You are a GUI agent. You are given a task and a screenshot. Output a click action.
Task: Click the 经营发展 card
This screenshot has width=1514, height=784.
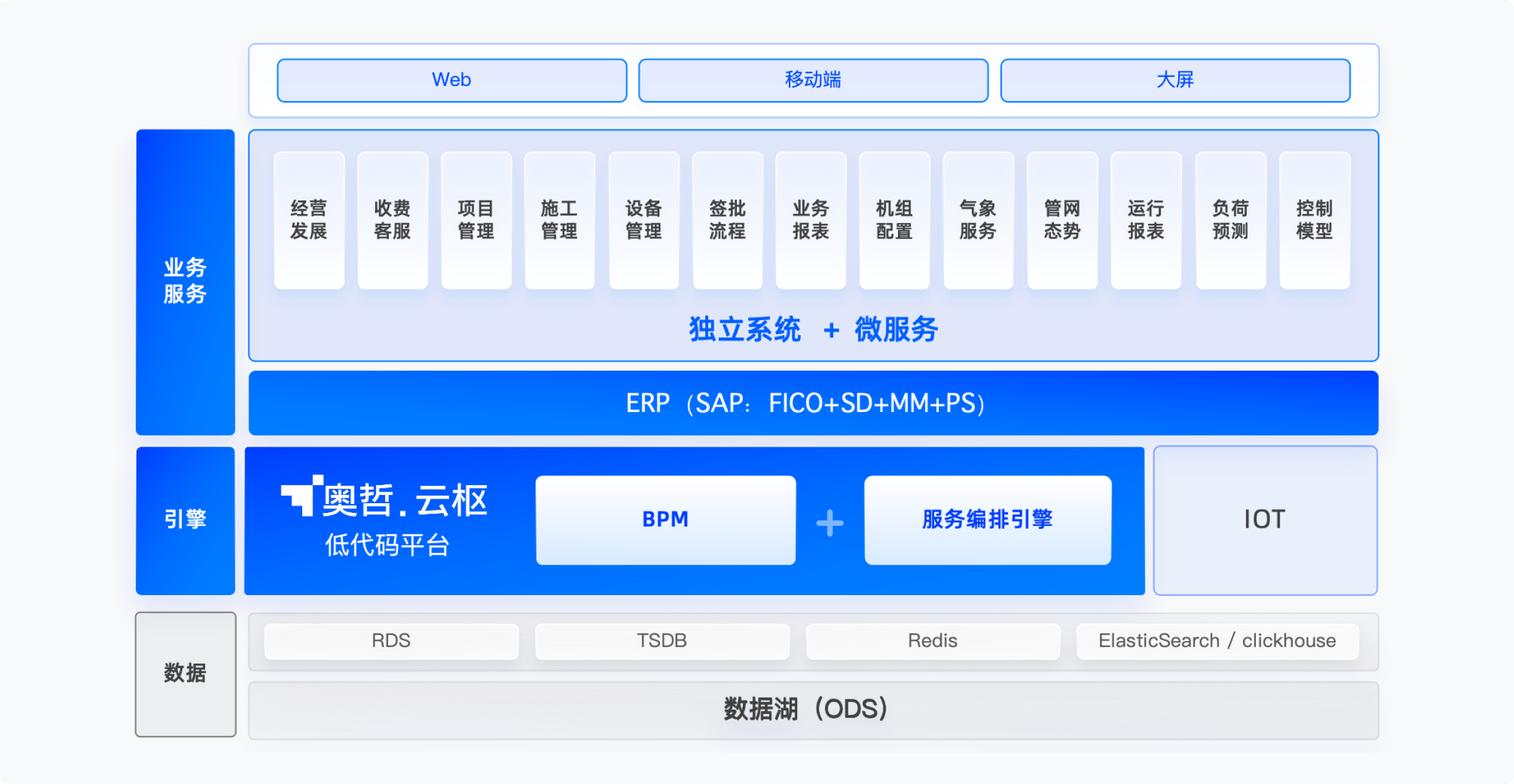click(309, 220)
